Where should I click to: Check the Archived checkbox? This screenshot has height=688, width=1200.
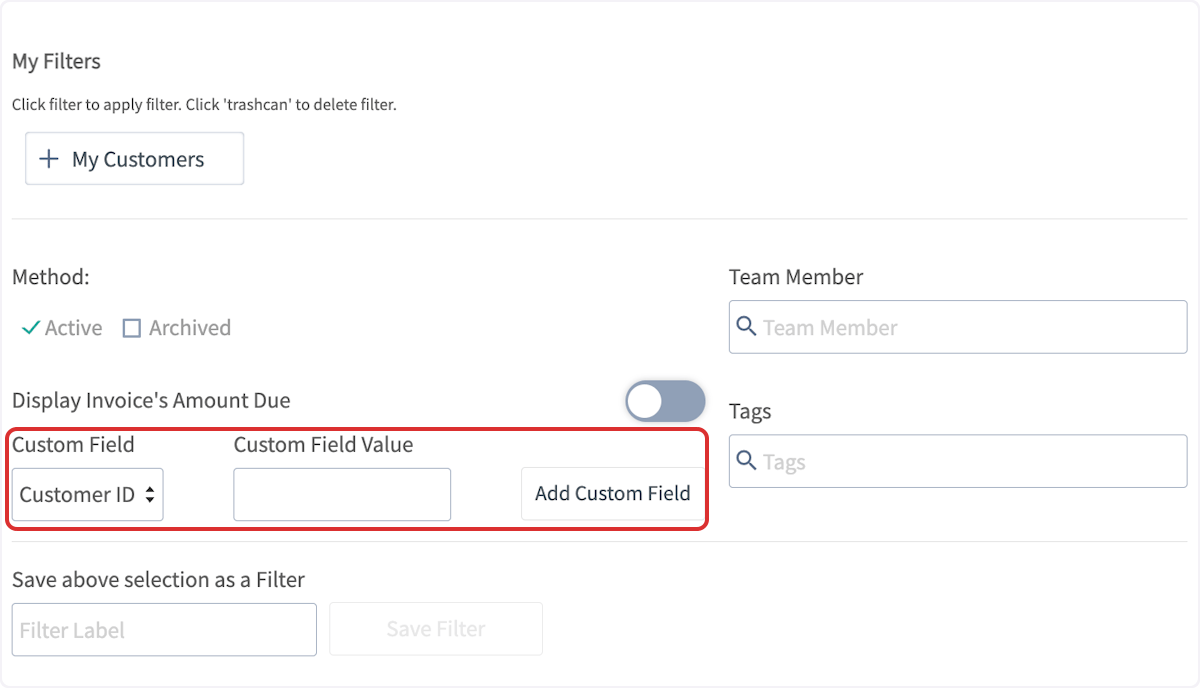pyautogui.click(x=131, y=328)
